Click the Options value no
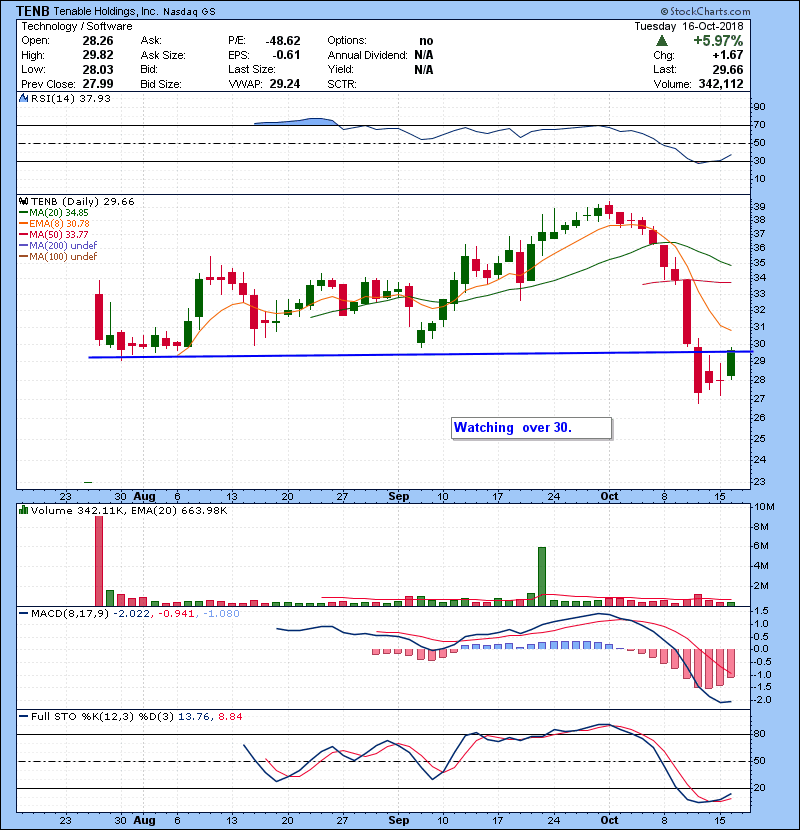This screenshot has height=830, width=800. click(426, 41)
